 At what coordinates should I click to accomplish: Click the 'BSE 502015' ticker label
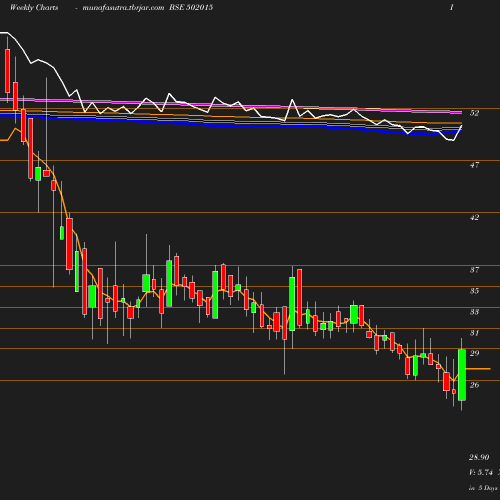191,7
